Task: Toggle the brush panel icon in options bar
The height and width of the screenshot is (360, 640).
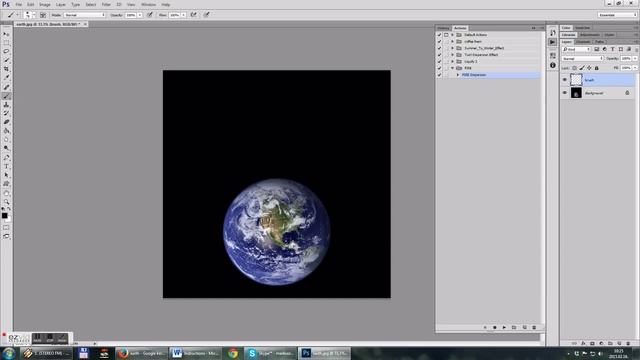Action: (x=43, y=15)
